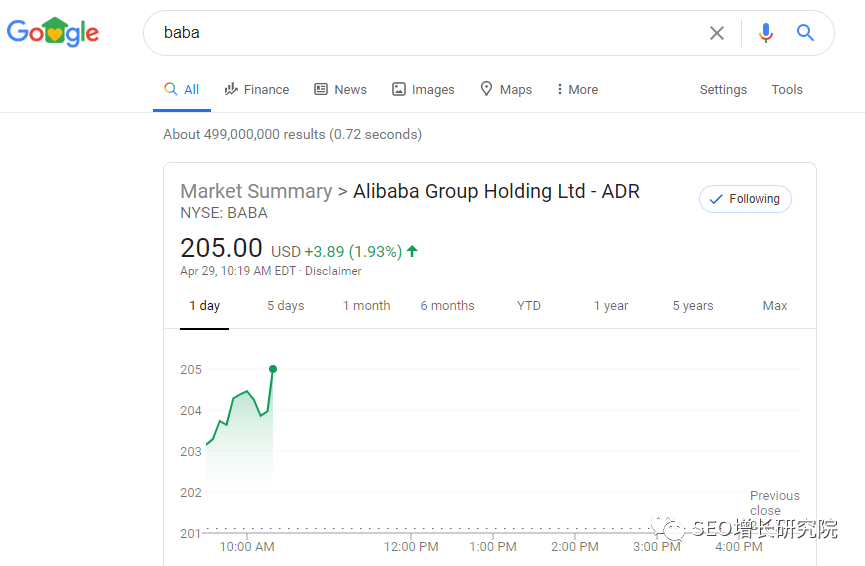Screen dimensions: 865x566
Task: Click the blue magnifier search icon
Action: pyautogui.click(x=805, y=33)
